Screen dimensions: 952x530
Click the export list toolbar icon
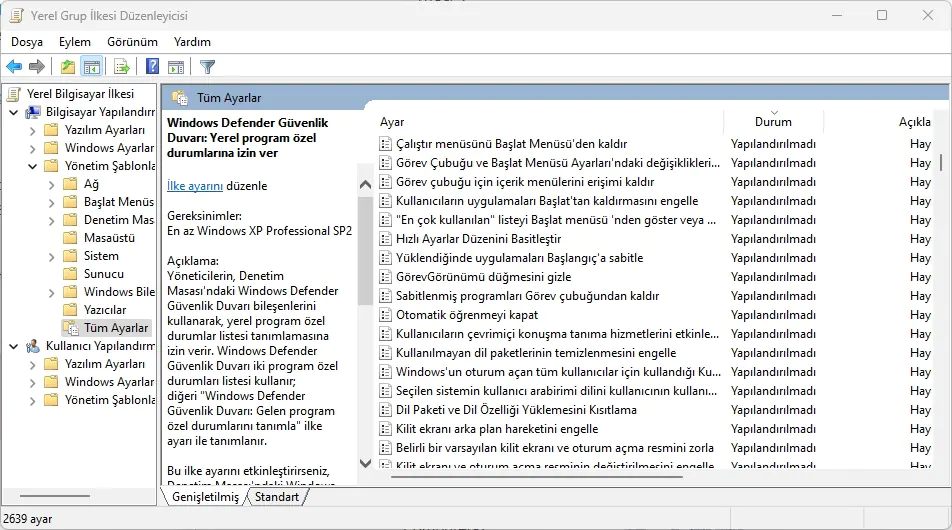[121, 67]
